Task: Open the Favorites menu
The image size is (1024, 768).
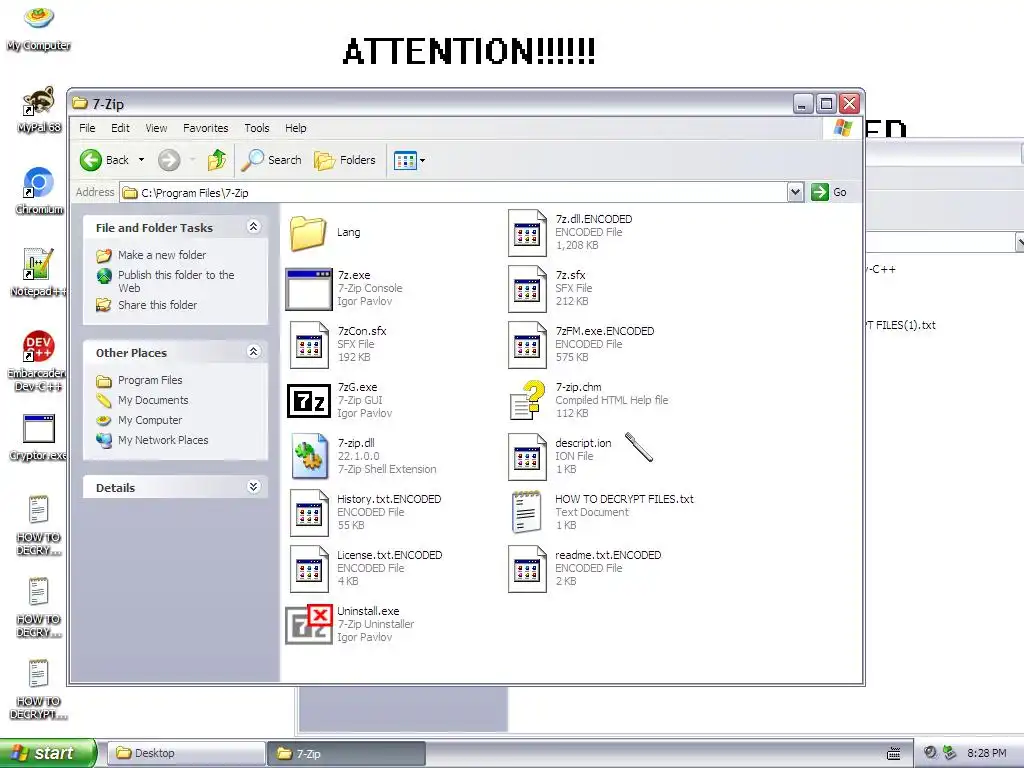Action: click(x=206, y=128)
